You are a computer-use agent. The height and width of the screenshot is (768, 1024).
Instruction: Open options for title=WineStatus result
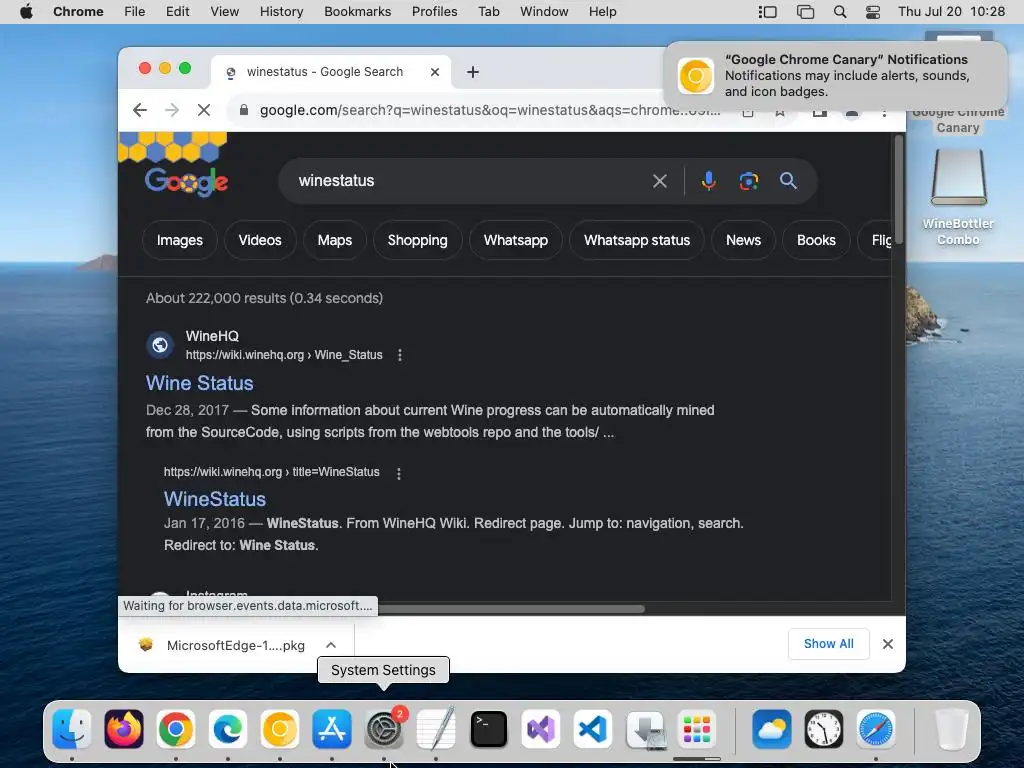(x=399, y=473)
